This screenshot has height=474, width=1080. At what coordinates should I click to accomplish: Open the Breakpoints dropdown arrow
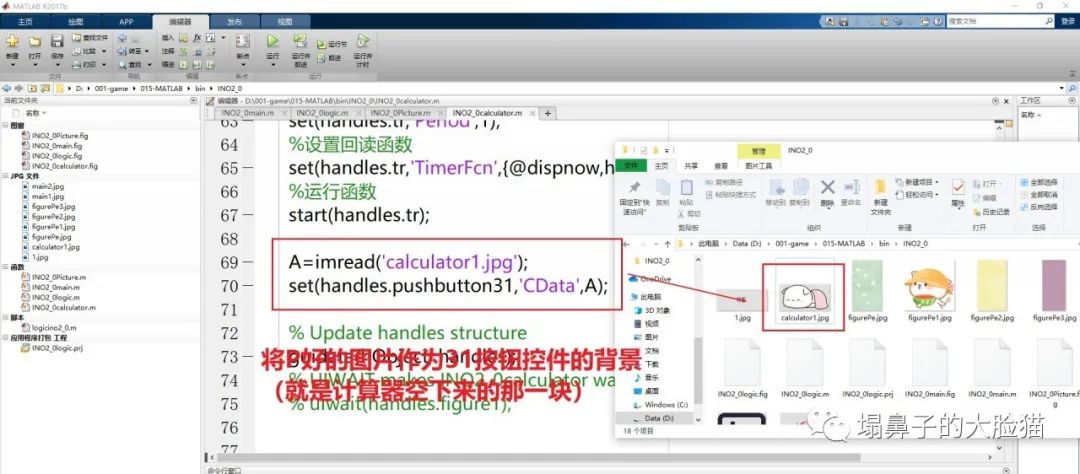(242, 65)
